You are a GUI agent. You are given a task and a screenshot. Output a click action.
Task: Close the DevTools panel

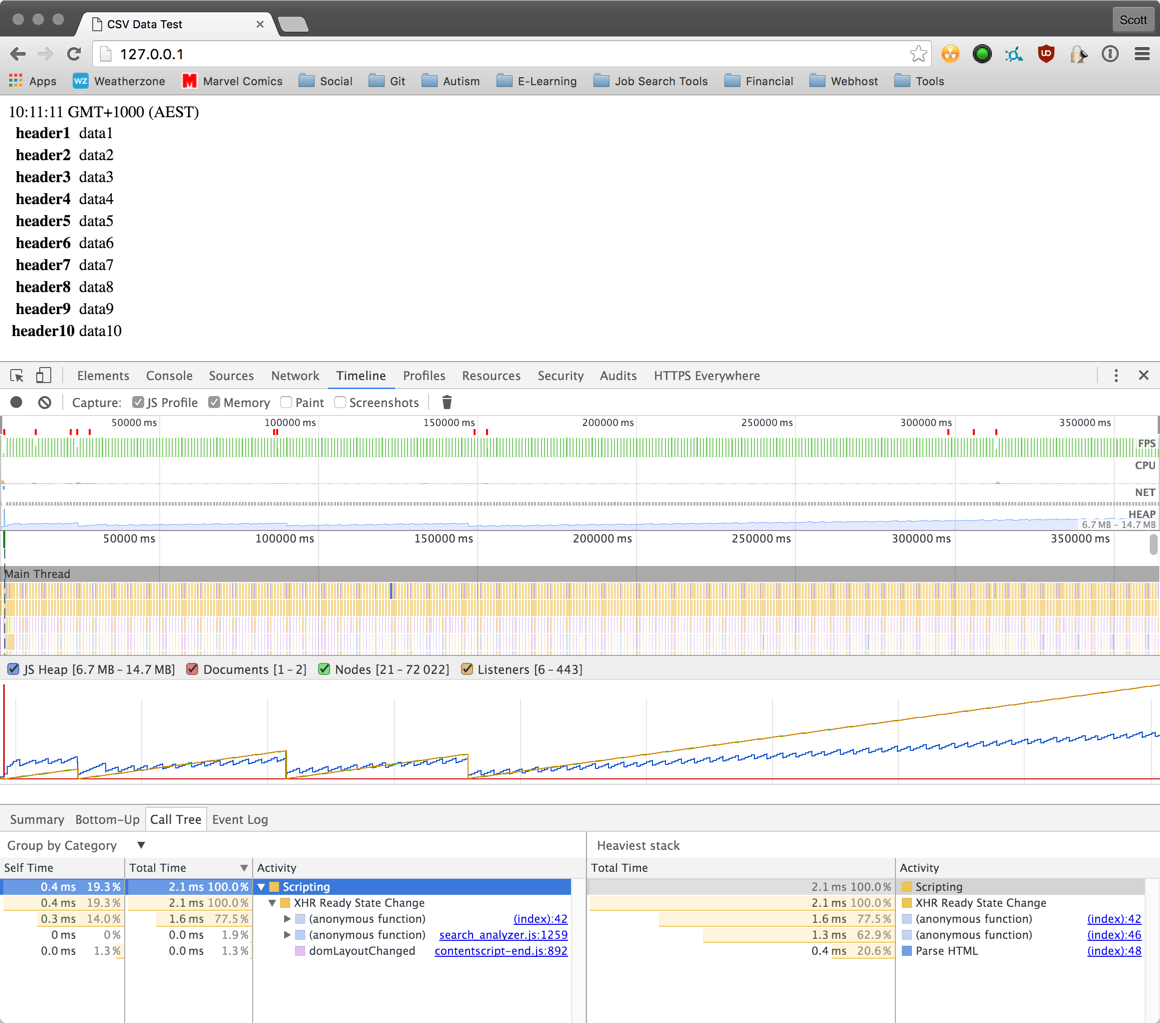point(1144,376)
